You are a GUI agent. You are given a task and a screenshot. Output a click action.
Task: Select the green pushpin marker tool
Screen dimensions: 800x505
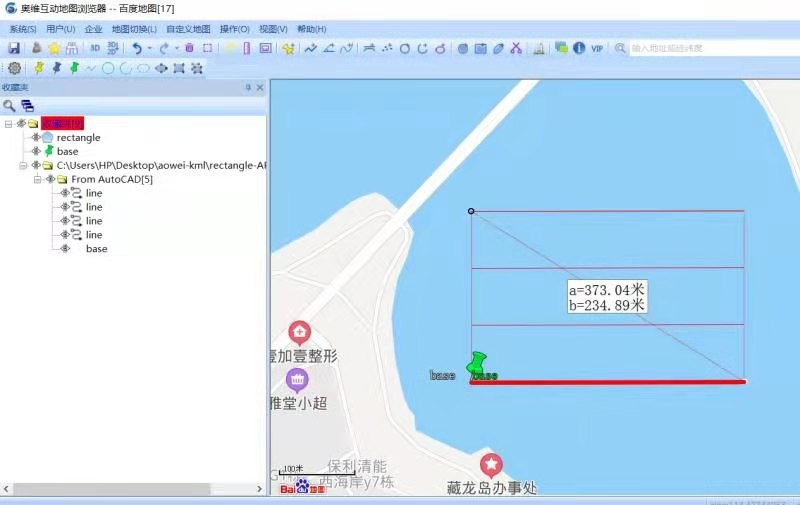[74, 68]
